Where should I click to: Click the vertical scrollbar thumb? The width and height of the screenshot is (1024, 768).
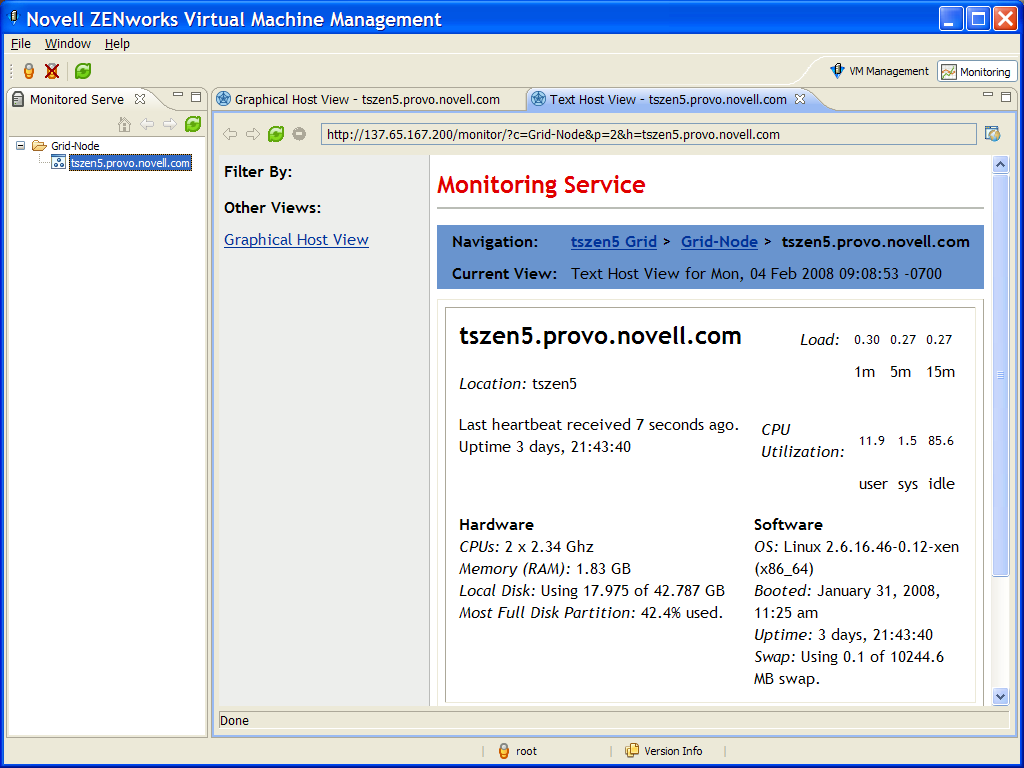pos(1000,375)
